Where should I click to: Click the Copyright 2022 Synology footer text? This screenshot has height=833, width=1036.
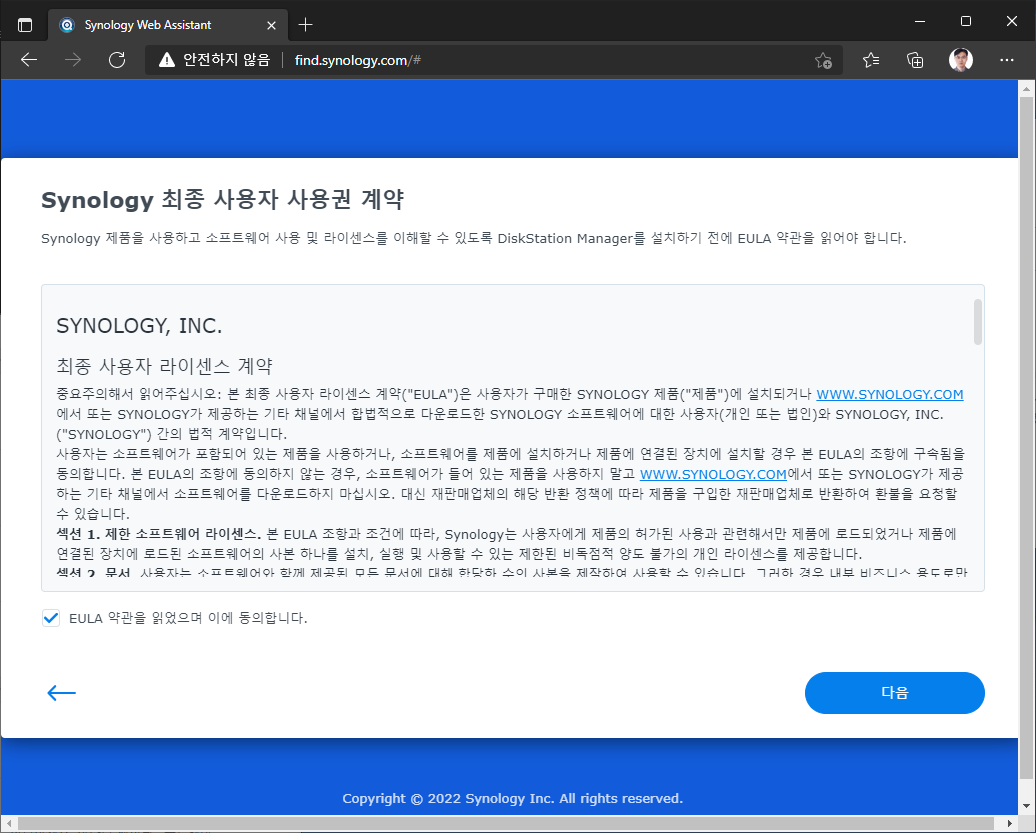pos(513,798)
